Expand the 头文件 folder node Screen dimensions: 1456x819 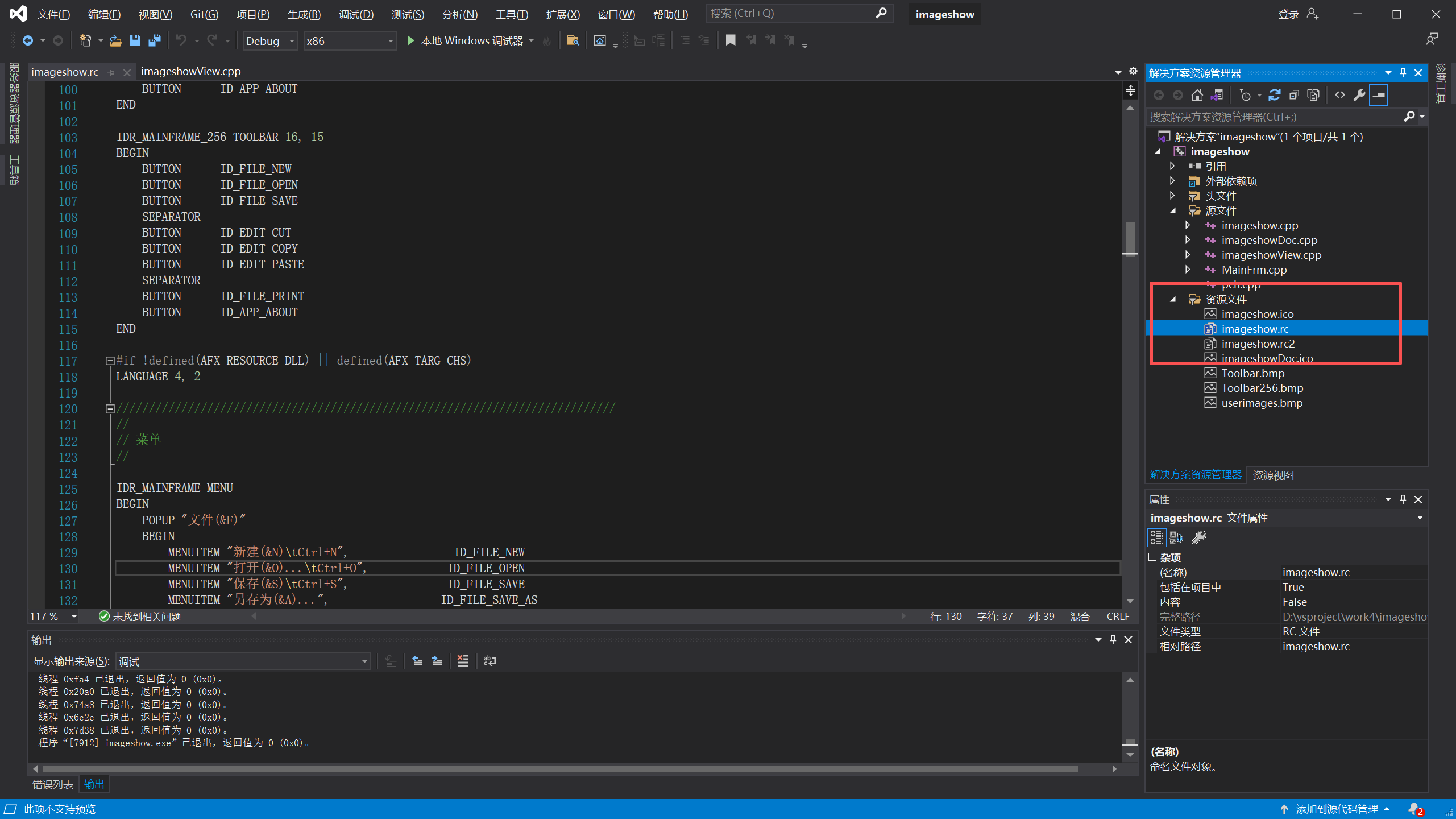pos(1172,196)
